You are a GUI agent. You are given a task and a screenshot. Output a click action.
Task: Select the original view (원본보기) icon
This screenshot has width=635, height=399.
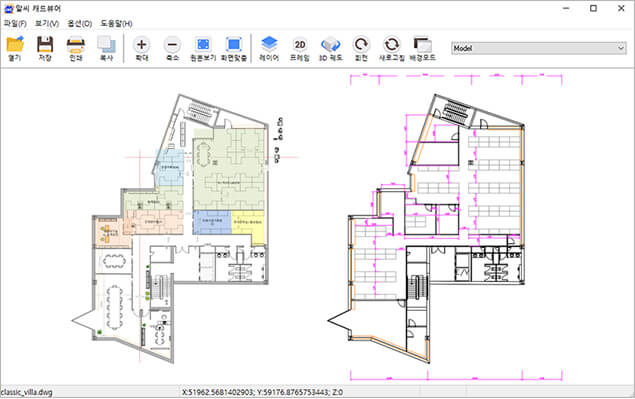(x=203, y=45)
